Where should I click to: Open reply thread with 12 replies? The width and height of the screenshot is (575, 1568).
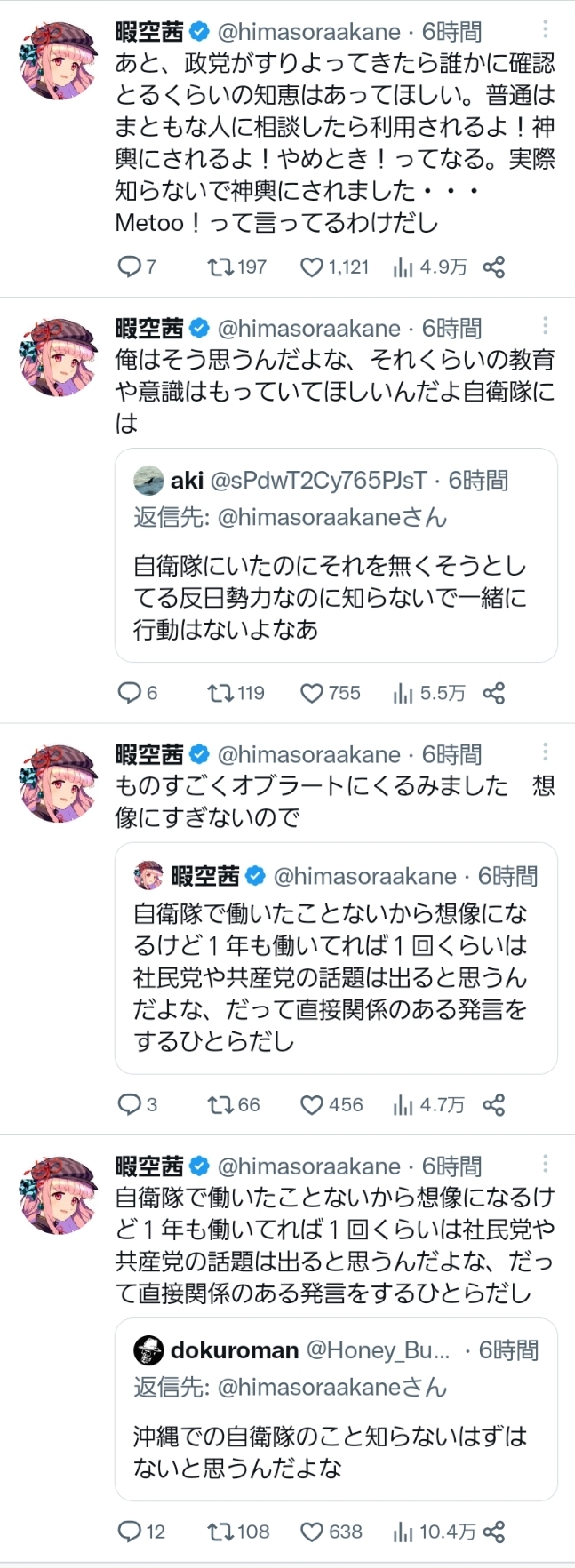pyautogui.click(x=130, y=1531)
